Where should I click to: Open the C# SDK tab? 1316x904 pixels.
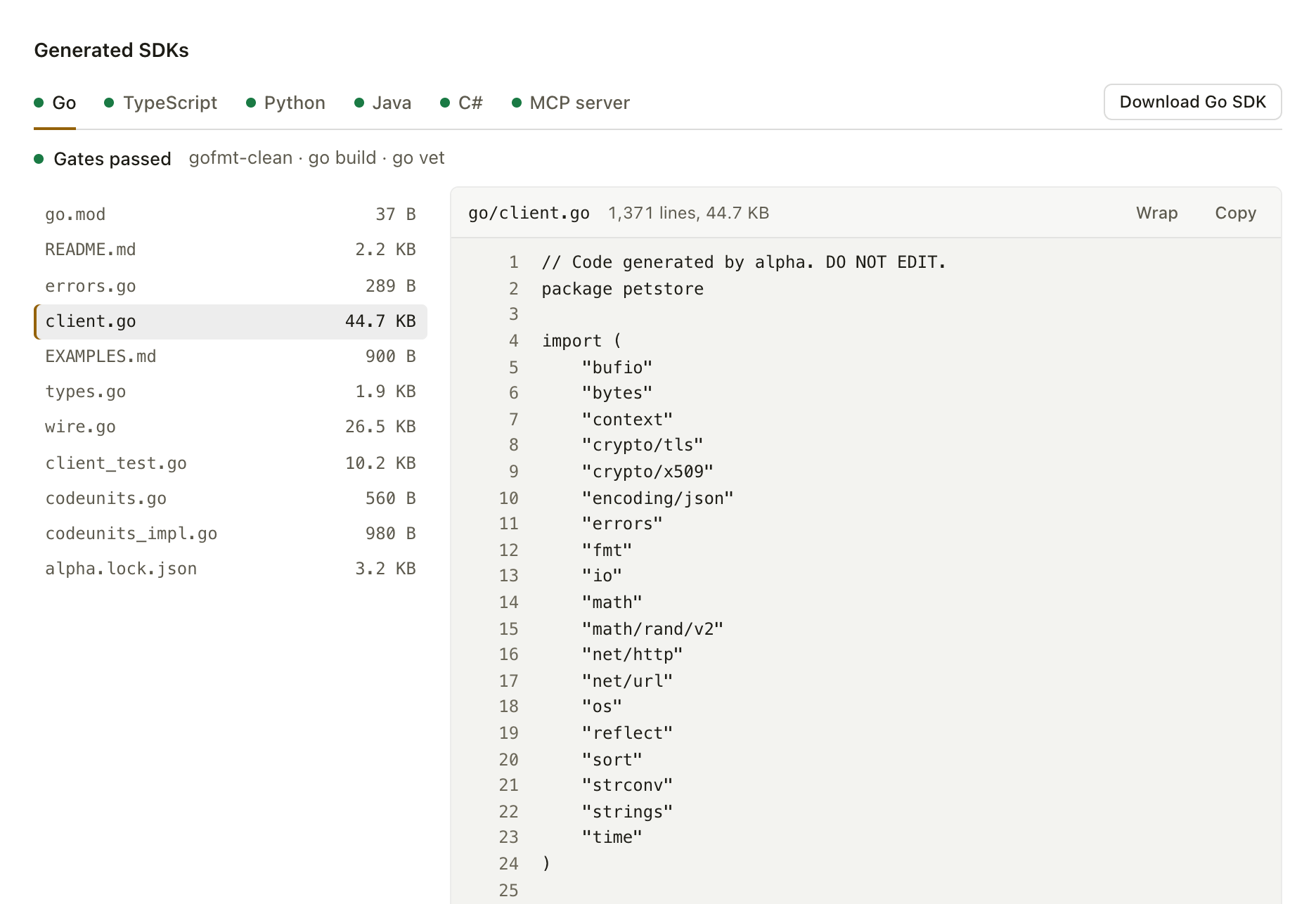pos(461,103)
